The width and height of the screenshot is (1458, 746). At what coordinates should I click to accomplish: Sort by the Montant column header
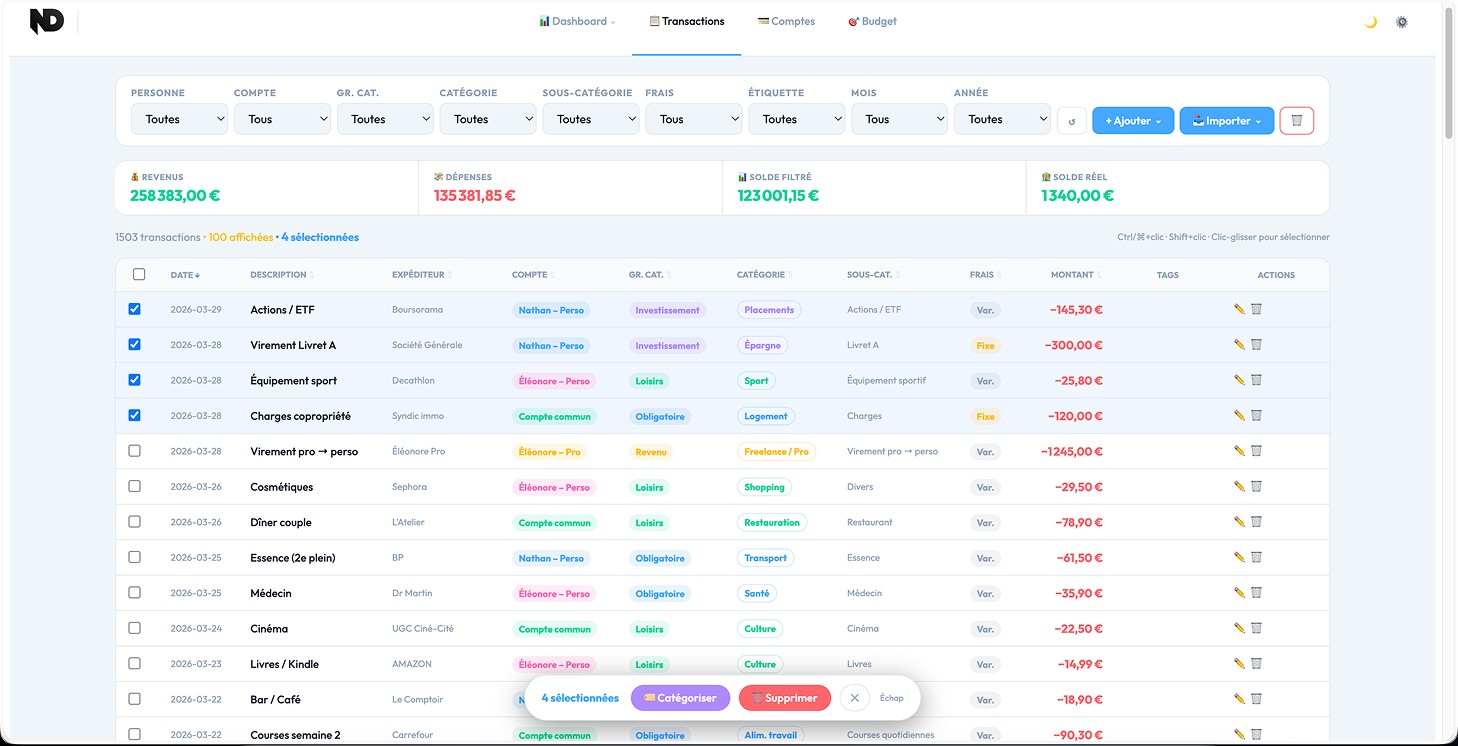(1075, 275)
